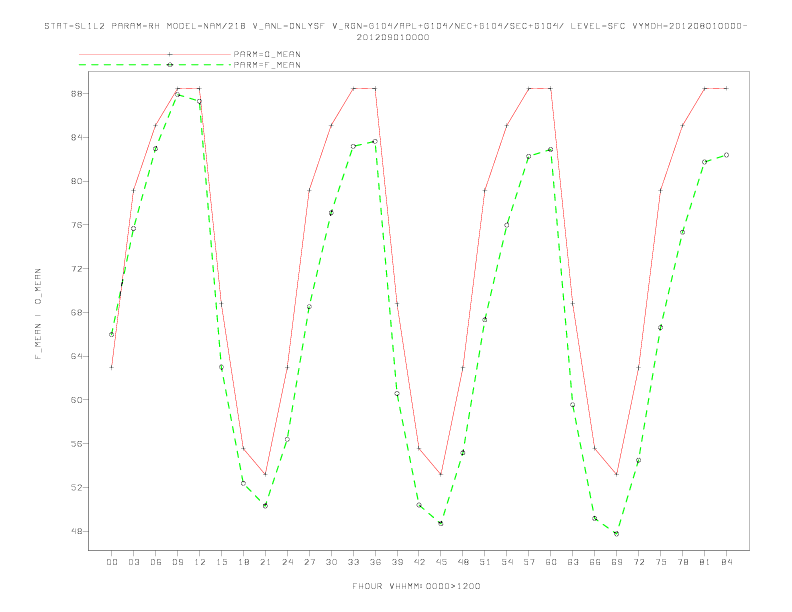The height and width of the screenshot is (612, 792).
Task: Click x-axis tick label 15
Action: click(x=221, y=562)
